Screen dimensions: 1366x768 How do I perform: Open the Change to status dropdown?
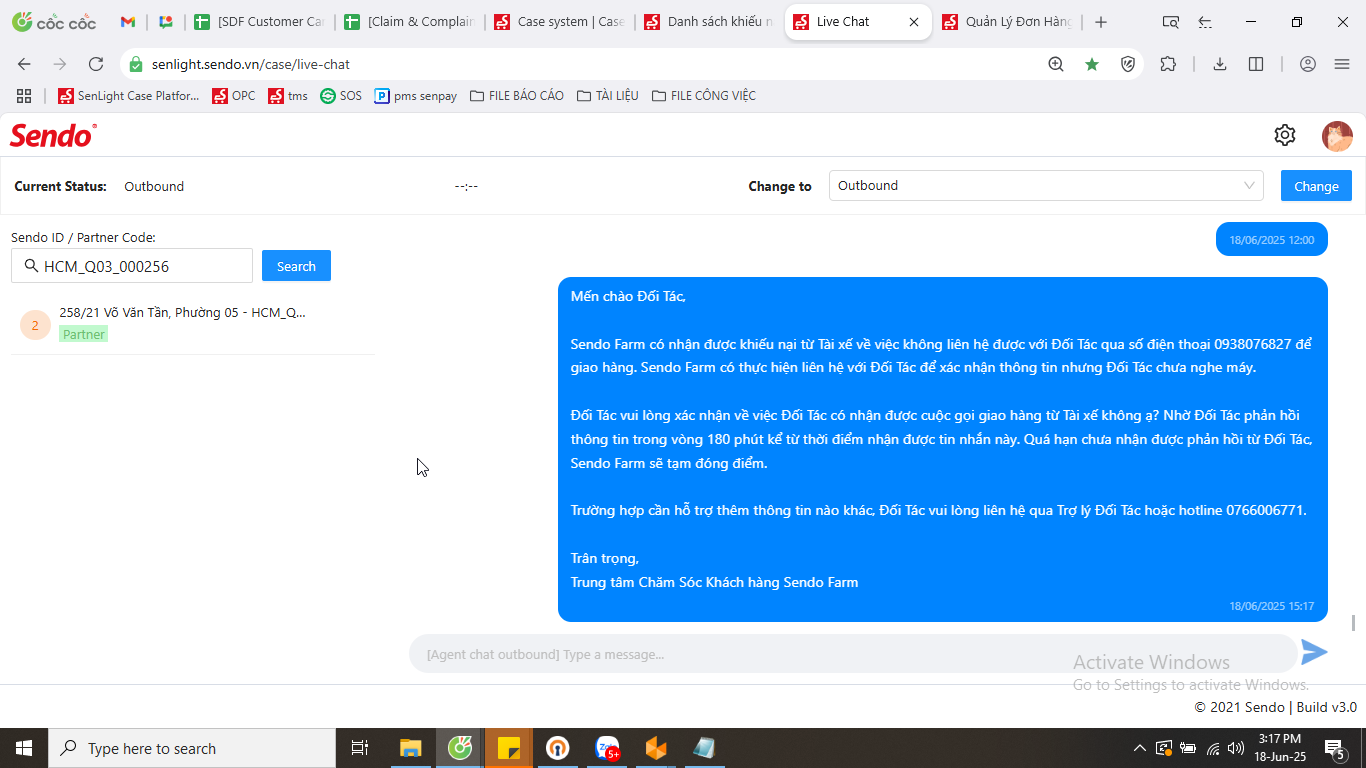1046,186
